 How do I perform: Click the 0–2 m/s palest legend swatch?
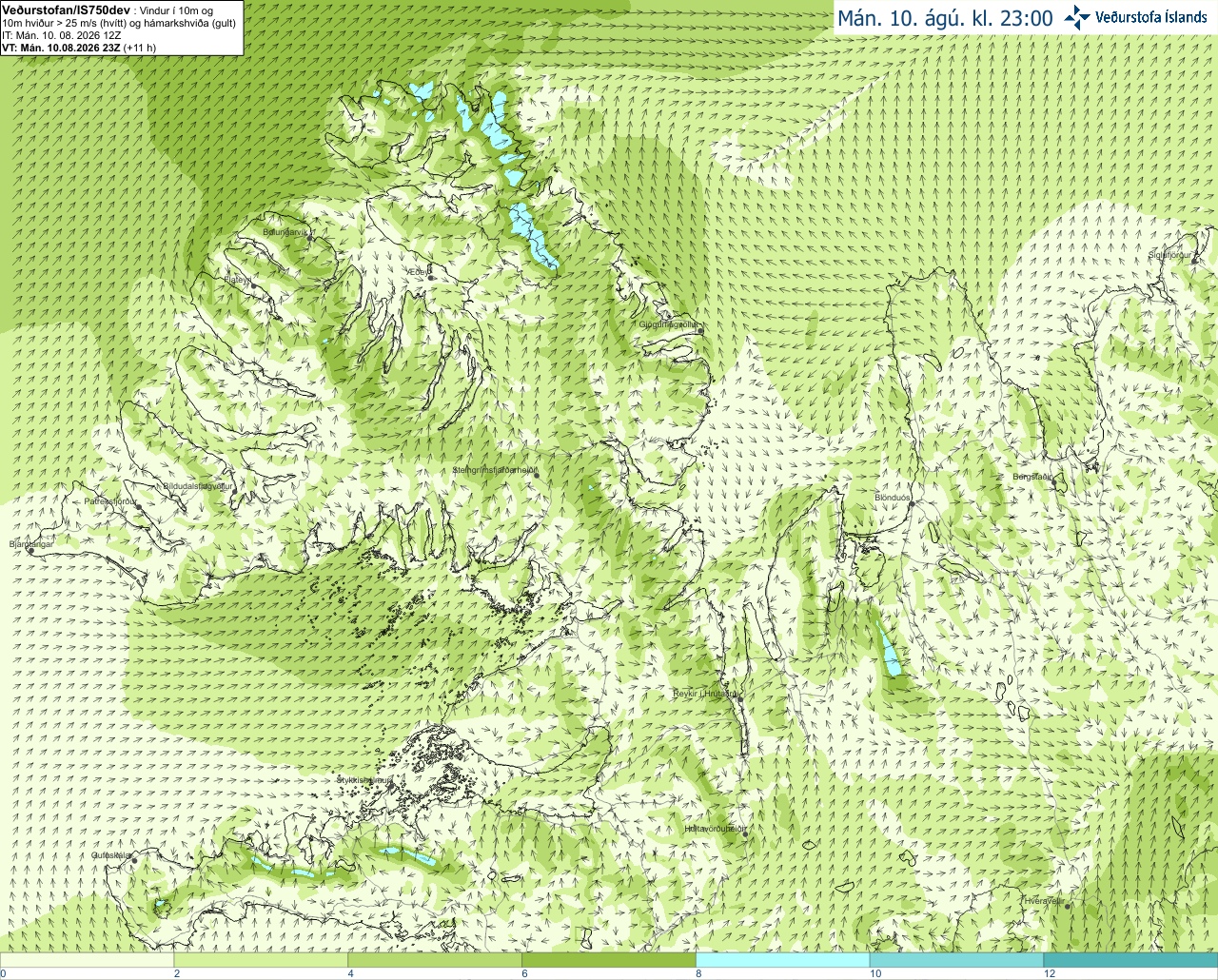coord(87,960)
